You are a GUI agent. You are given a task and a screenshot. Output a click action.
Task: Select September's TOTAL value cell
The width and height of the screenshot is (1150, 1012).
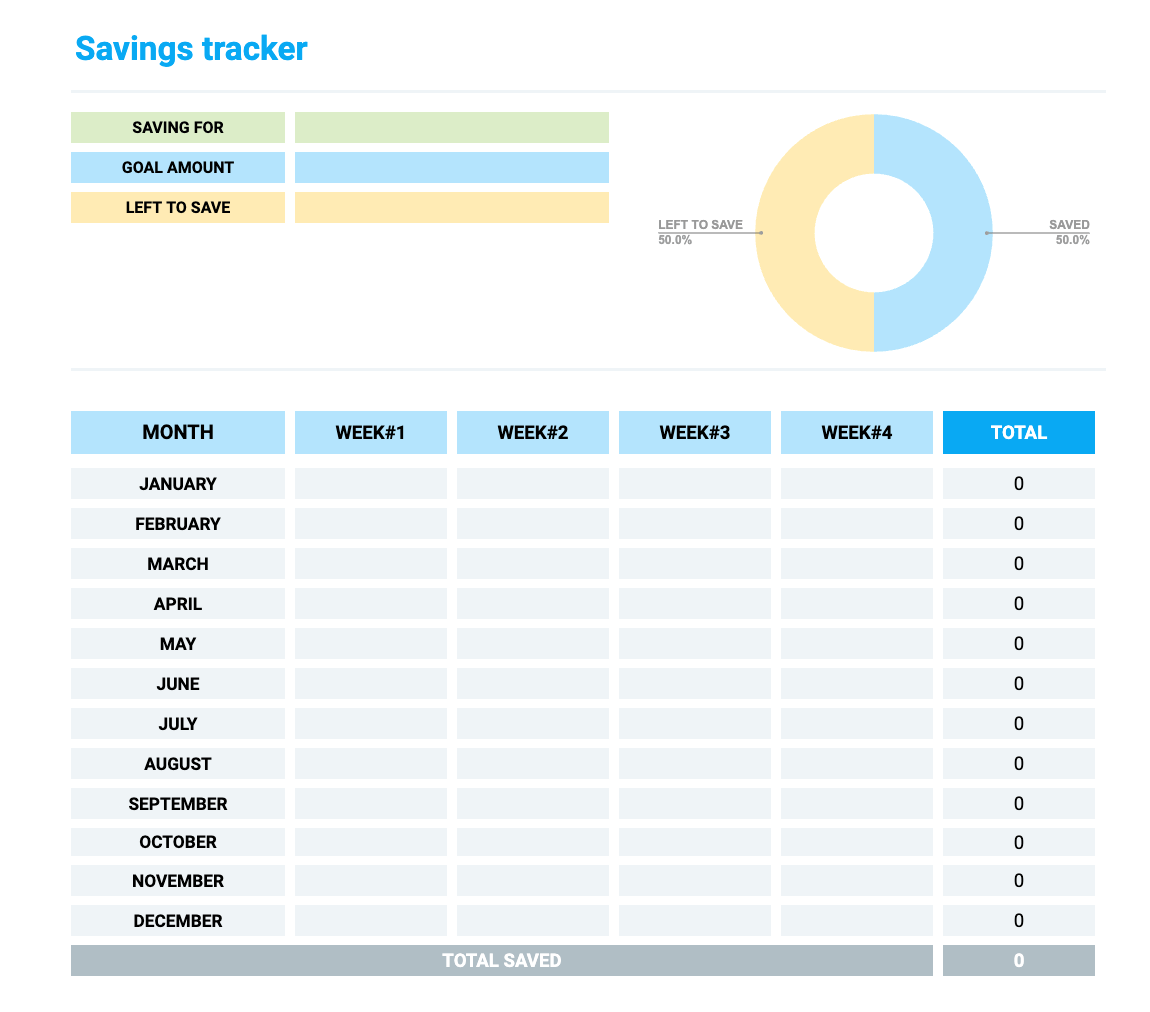[x=1019, y=804]
